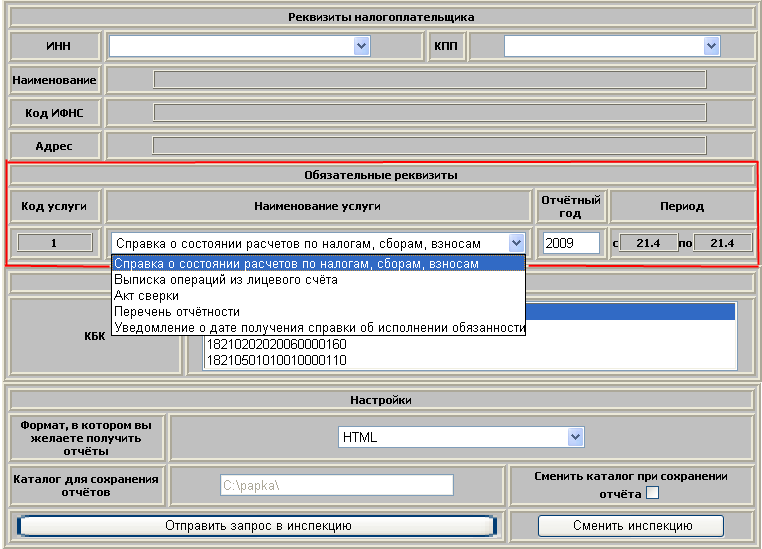The height and width of the screenshot is (549, 762).
Task: Collapse the Наименование услуги dropdown arrow
Action: (x=516, y=242)
